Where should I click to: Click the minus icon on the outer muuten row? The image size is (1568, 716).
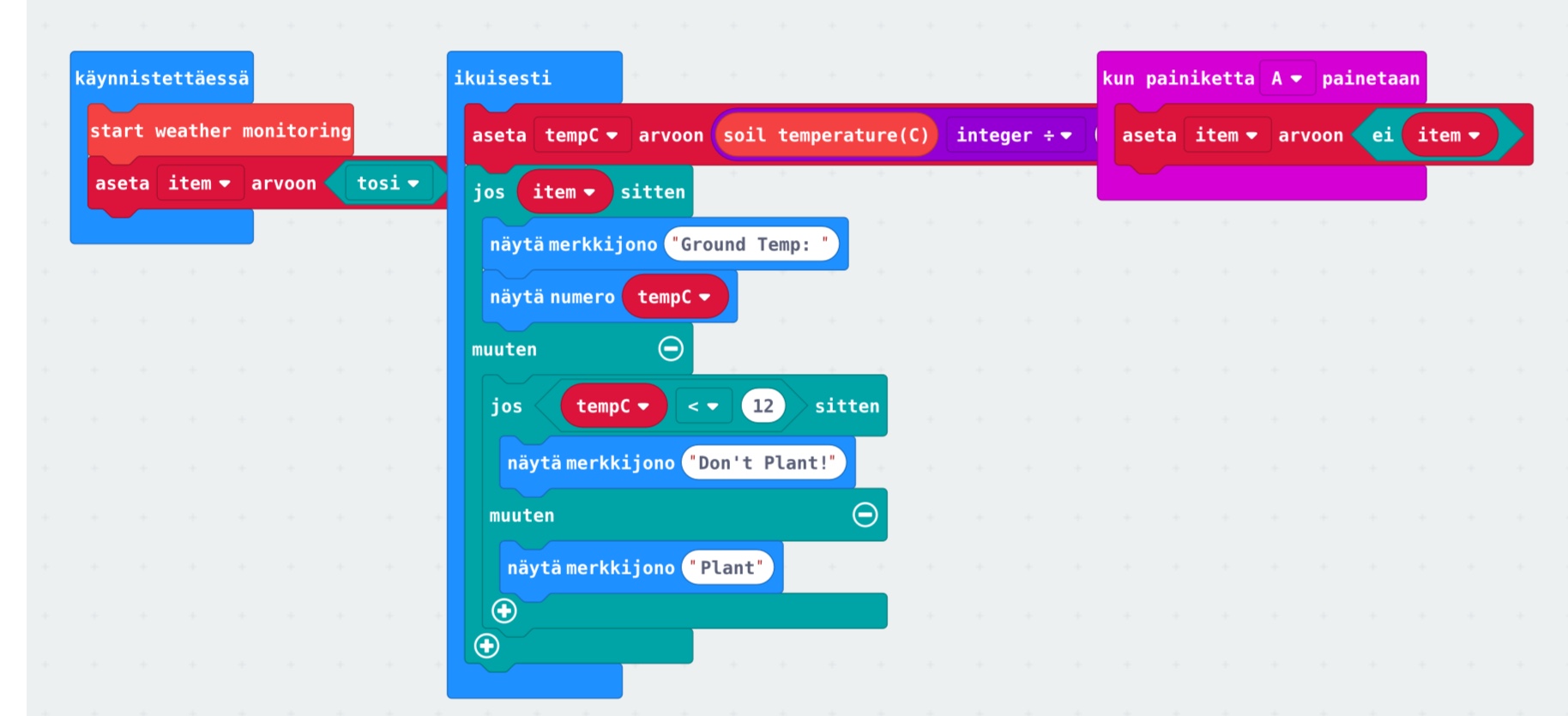tap(671, 349)
